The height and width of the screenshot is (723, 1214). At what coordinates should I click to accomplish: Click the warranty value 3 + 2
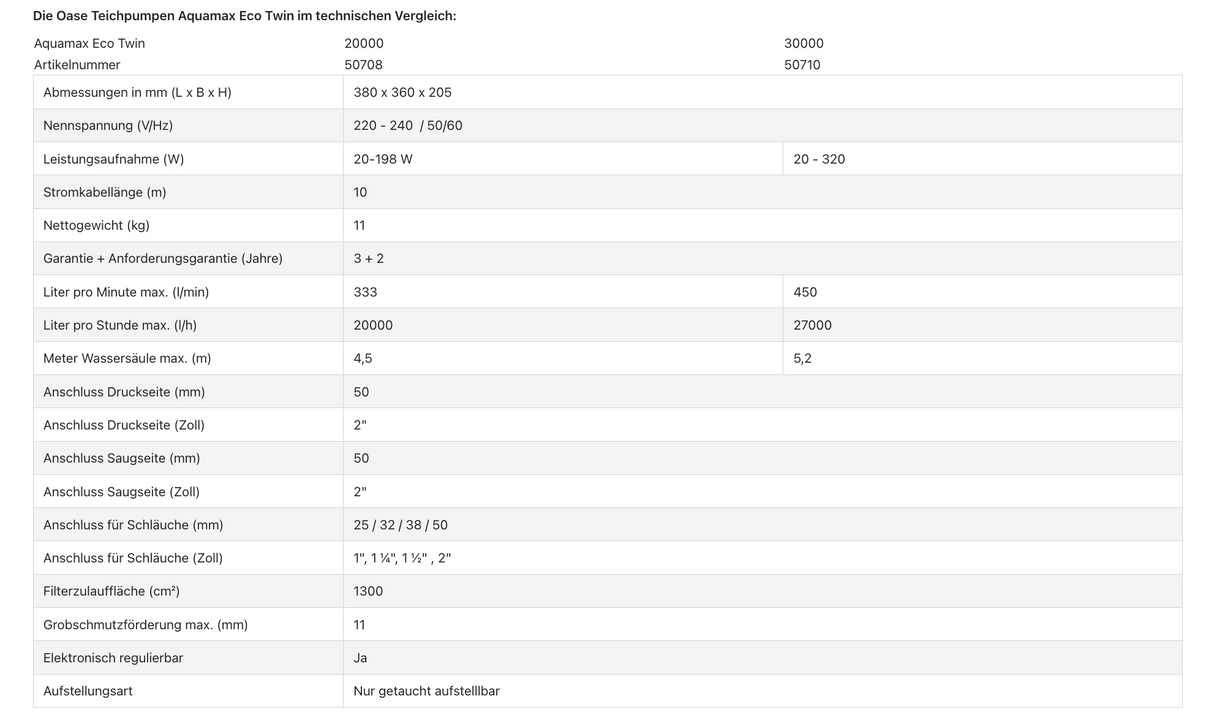click(x=369, y=258)
